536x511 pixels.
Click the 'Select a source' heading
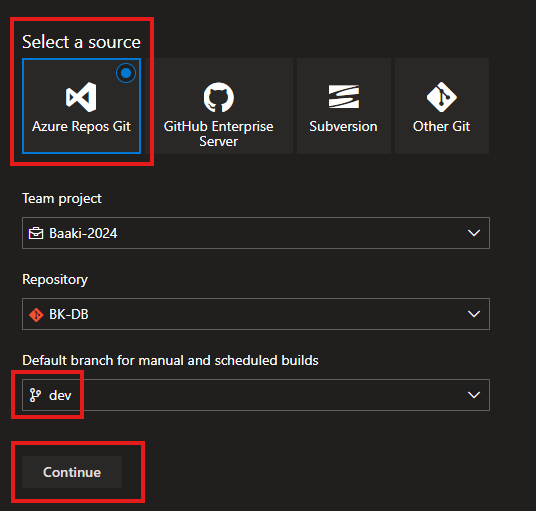tap(81, 42)
